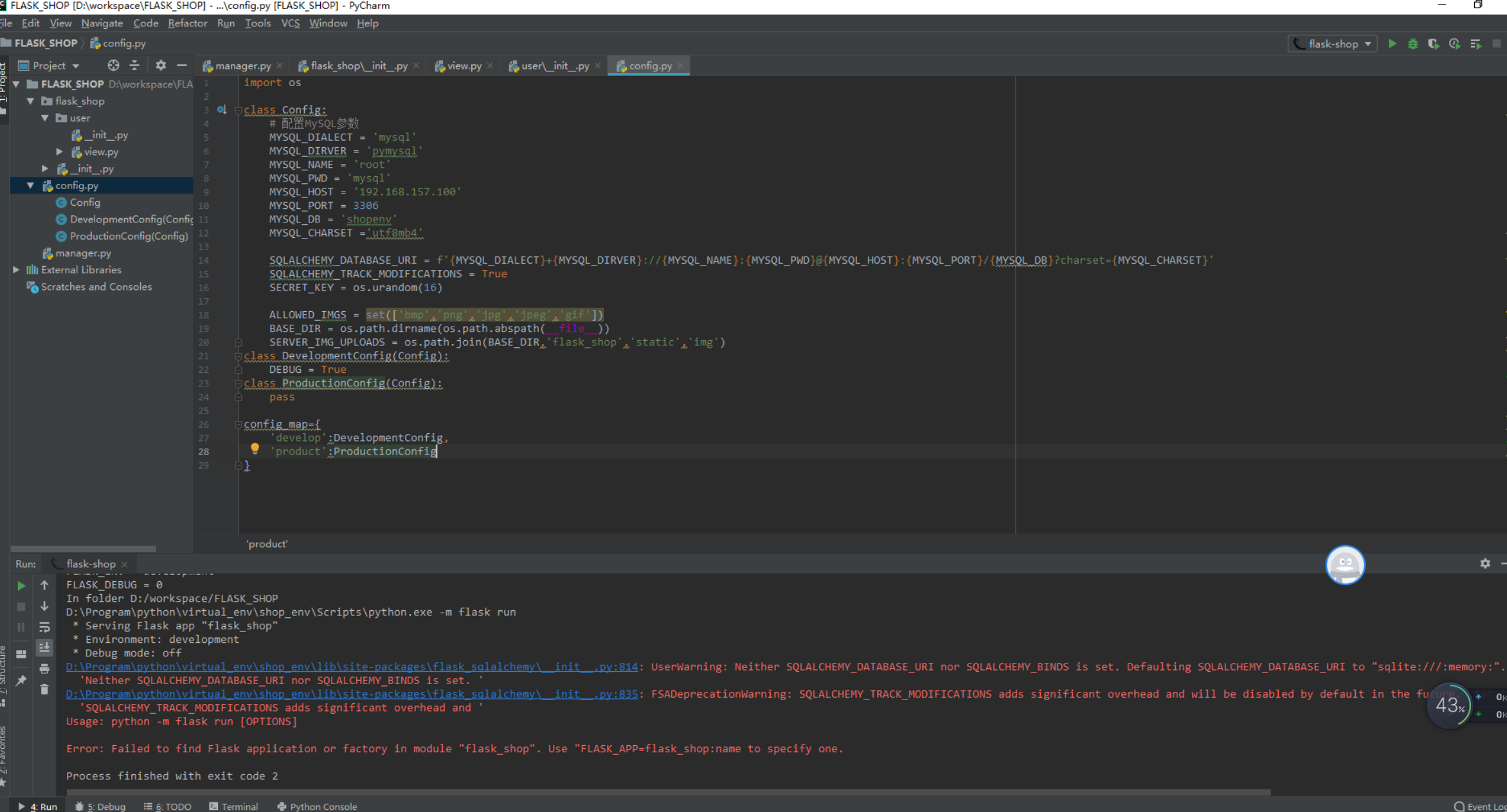Hide the Project tool window
The image size is (1507, 812).
click(181, 66)
